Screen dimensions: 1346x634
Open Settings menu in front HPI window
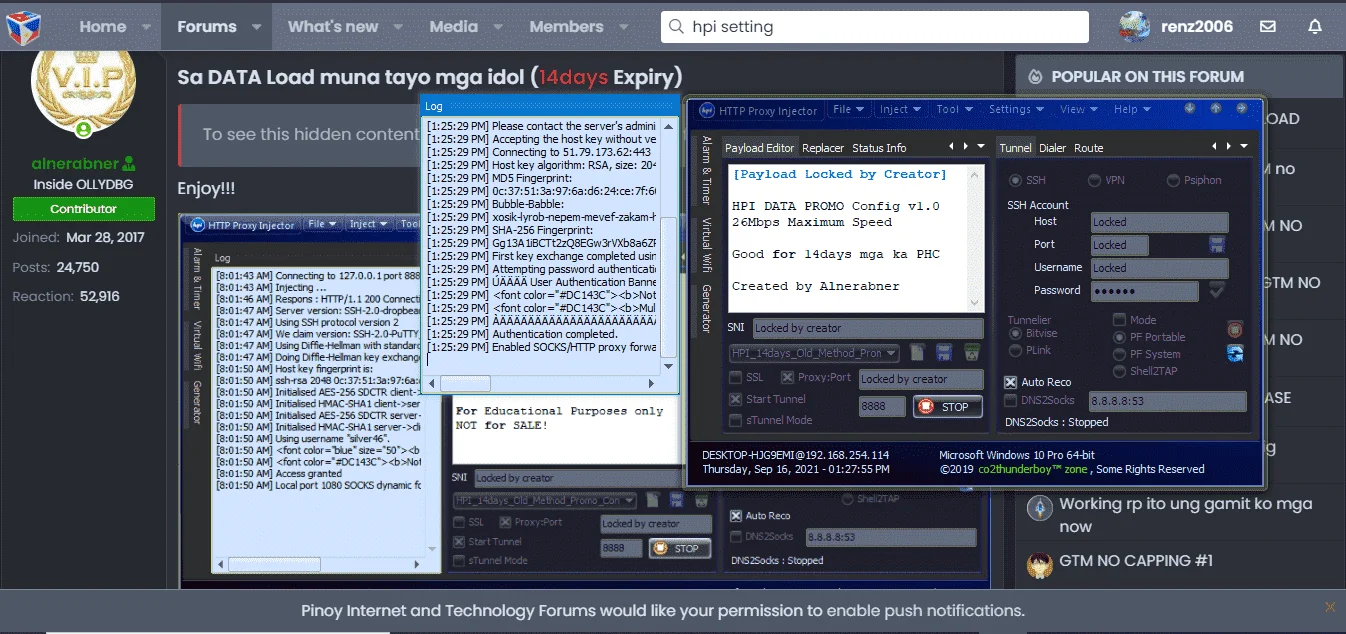coord(1017,110)
